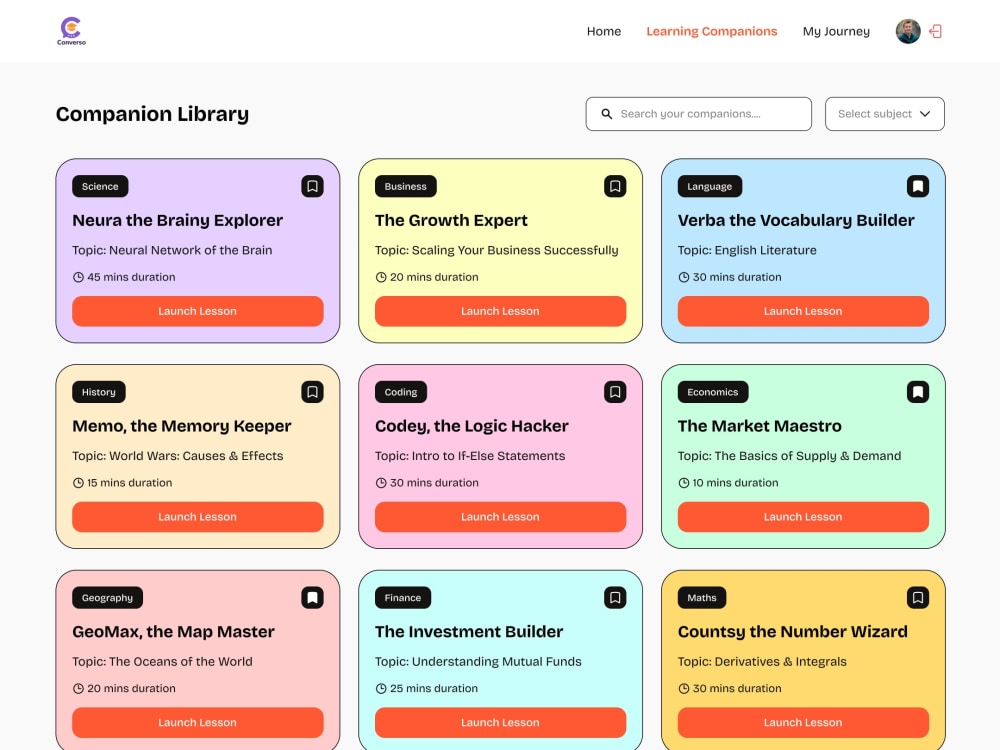Bookmark Neura the Brainy Explorer

point(312,186)
